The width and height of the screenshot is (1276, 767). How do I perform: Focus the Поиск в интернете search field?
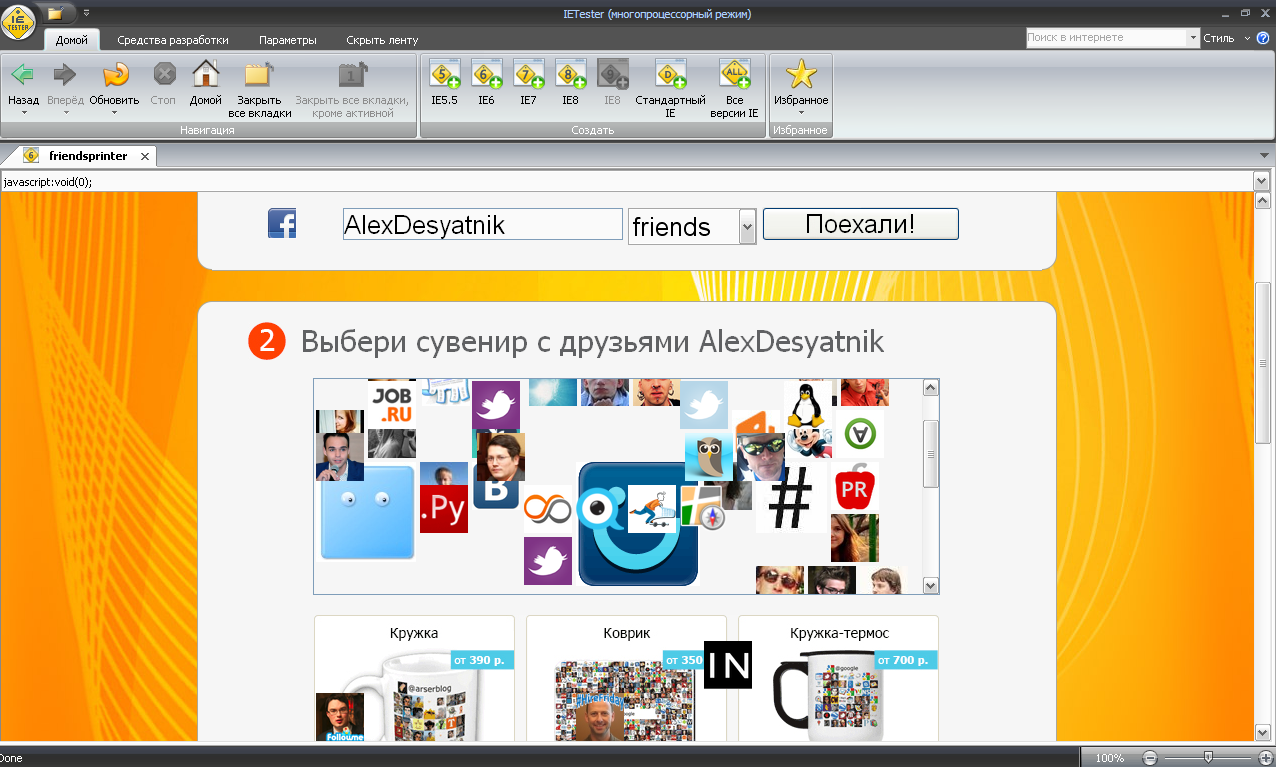click(x=1106, y=38)
